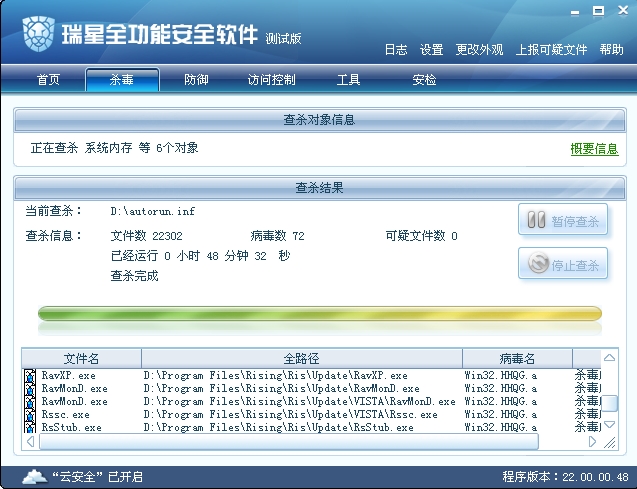Sort results by 文件名 column header
The image size is (637, 489).
pyautogui.click(x=81, y=358)
